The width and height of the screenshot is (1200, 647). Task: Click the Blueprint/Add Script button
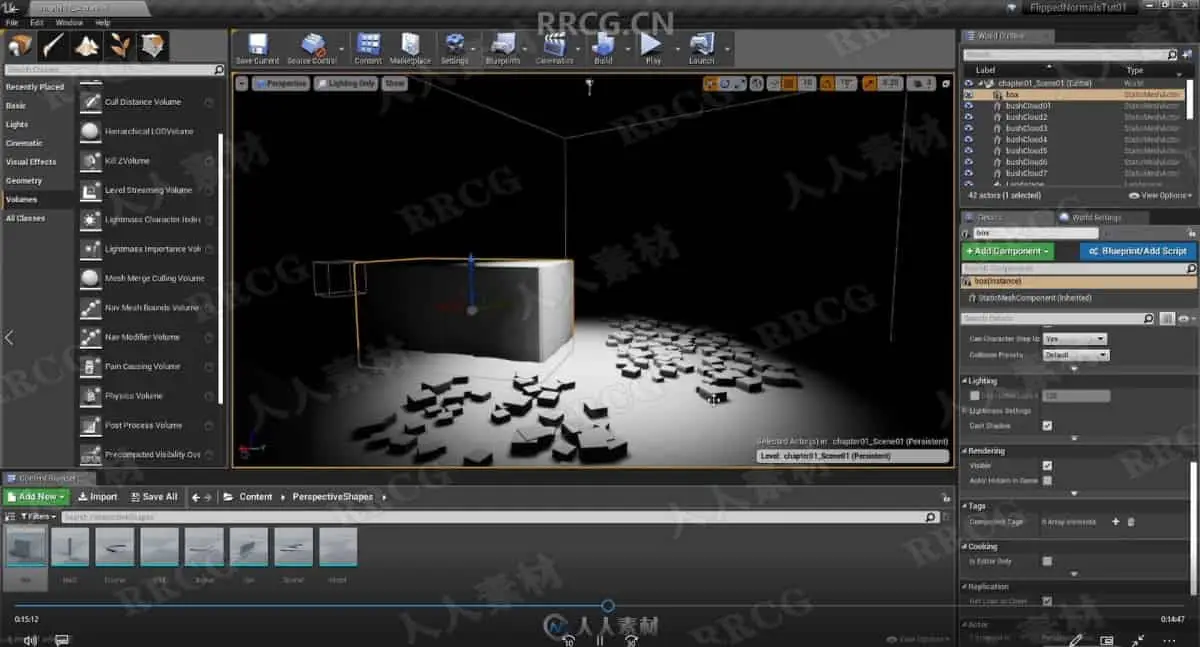pyautogui.click(x=1138, y=251)
